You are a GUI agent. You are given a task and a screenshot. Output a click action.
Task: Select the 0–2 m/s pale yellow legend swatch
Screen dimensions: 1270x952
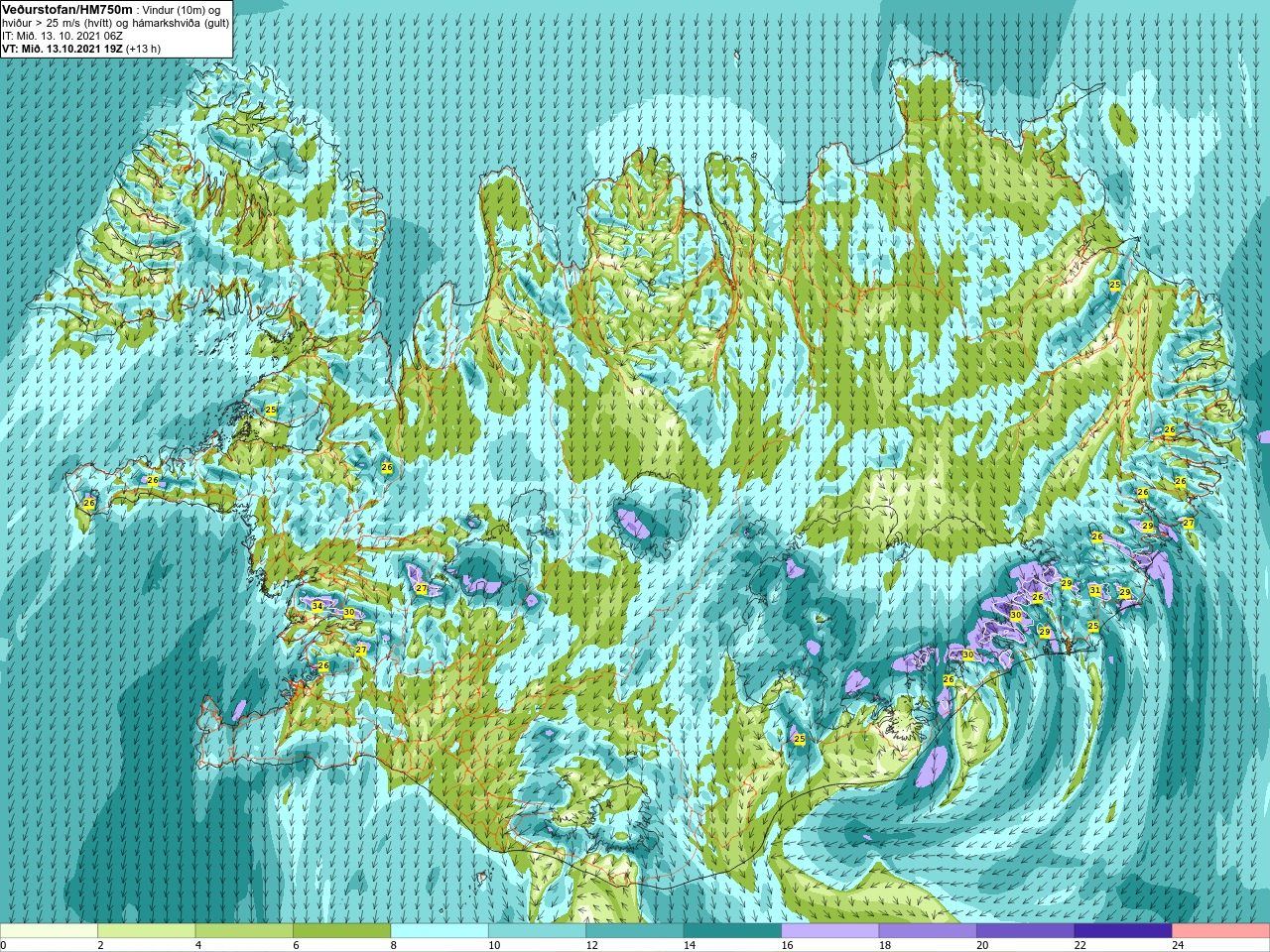coord(50,931)
